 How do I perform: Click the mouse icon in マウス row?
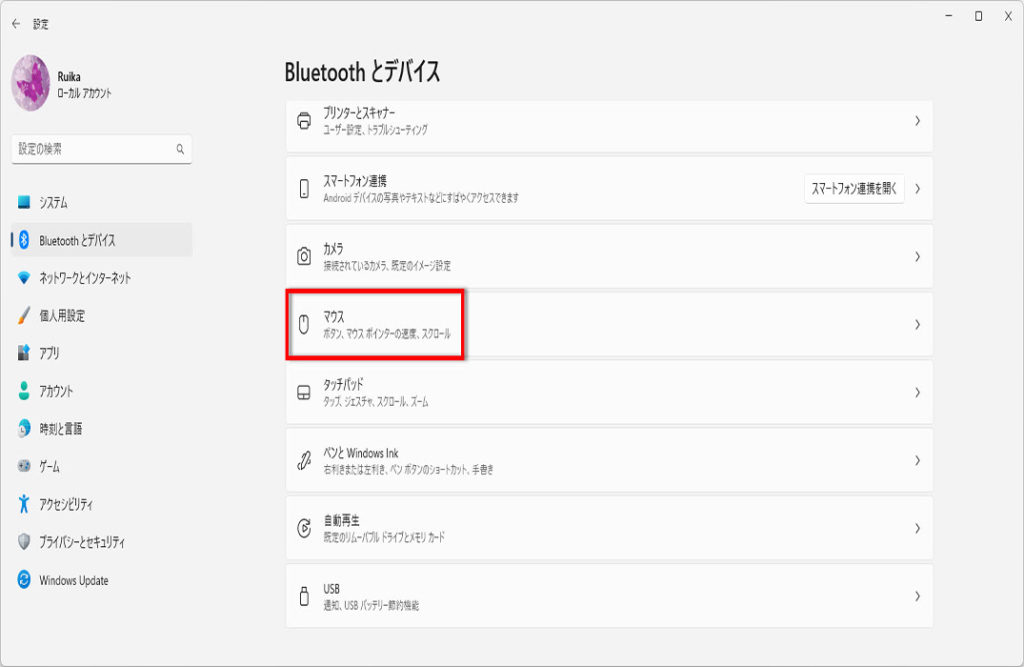point(304,324)
